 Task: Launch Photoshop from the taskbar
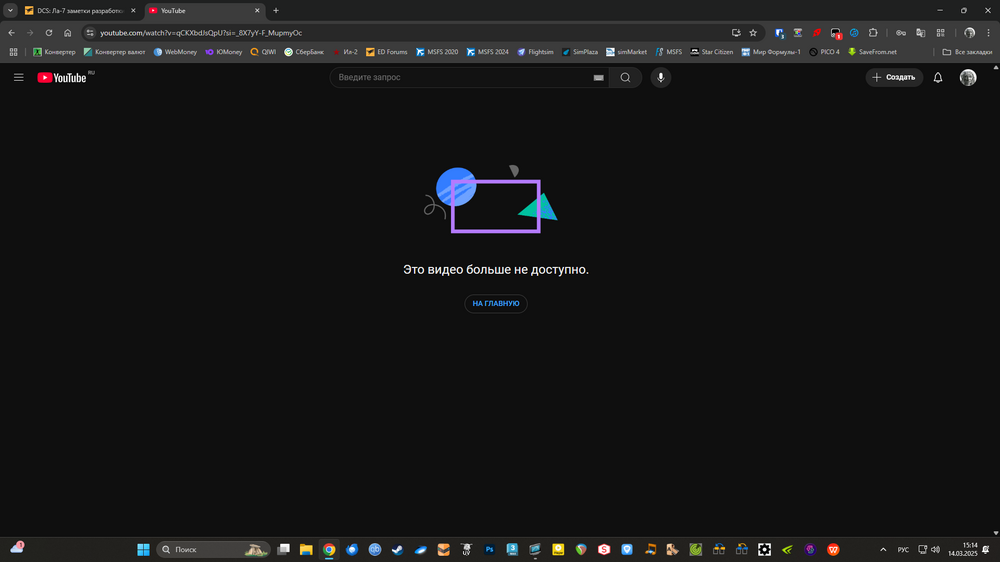point(489,549)
